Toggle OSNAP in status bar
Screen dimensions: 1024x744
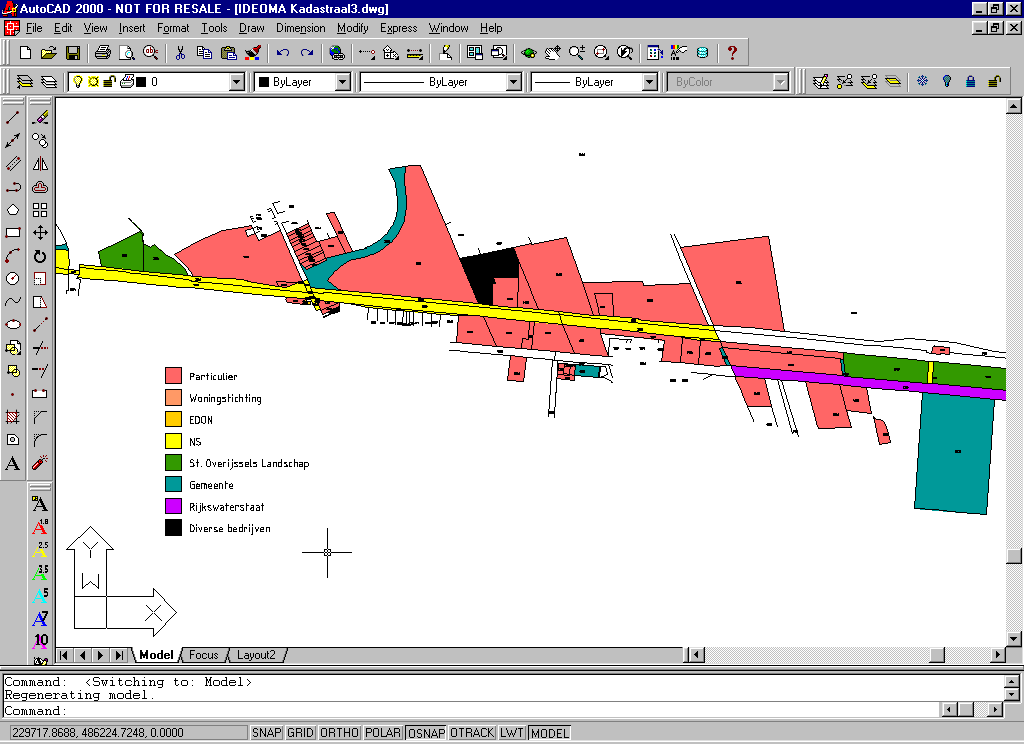click(x=426, y=733)
